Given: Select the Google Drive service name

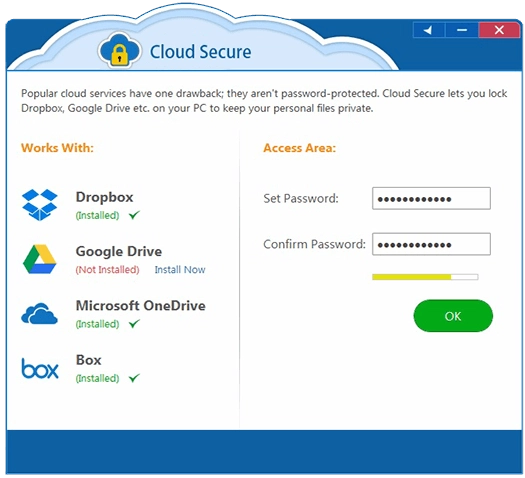Looking at the screenshot, I should tap(119, 251).
